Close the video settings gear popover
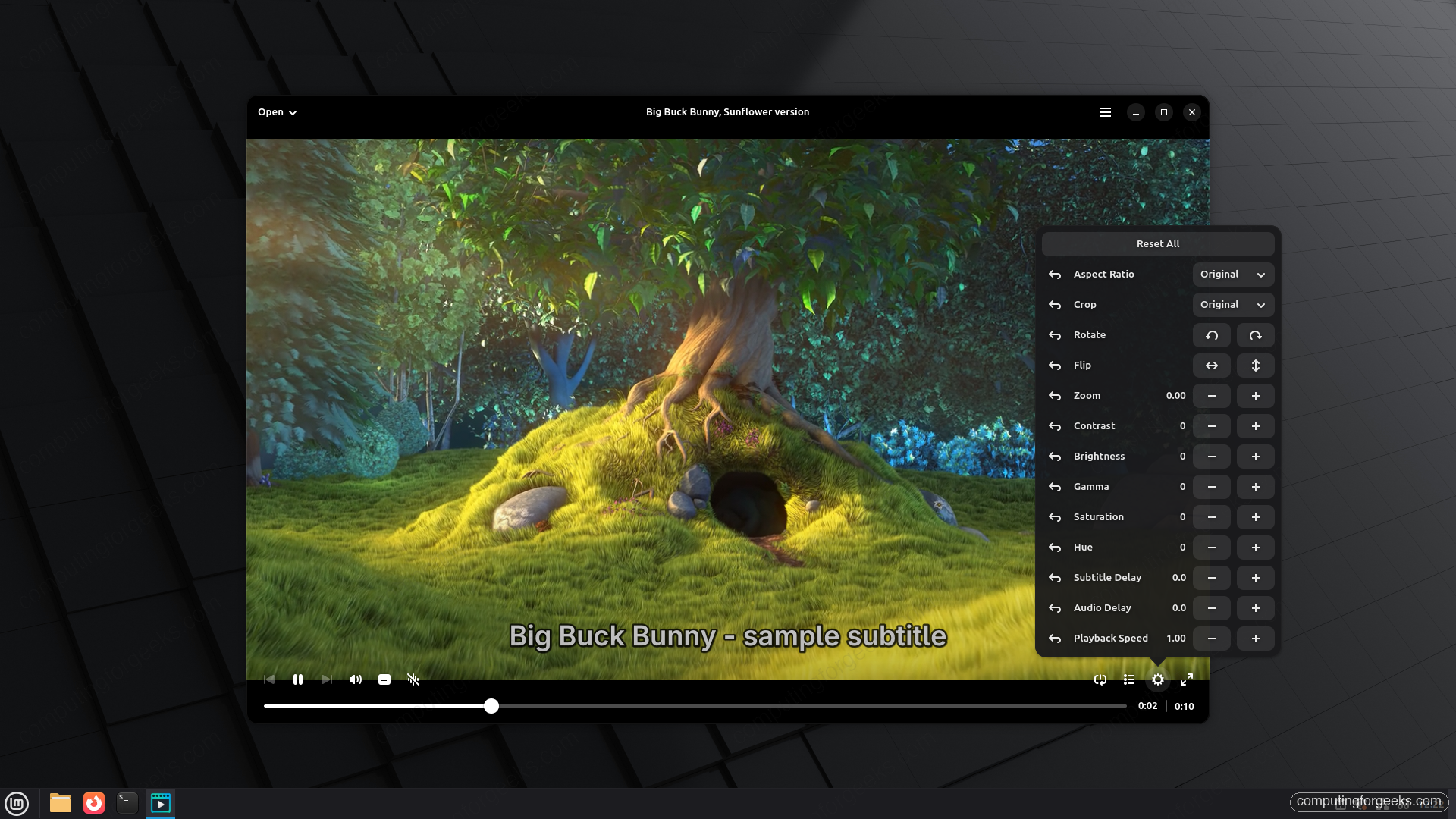Image resolution: width=1456 pixels, height=819 pixels. tap(1158, 679)
